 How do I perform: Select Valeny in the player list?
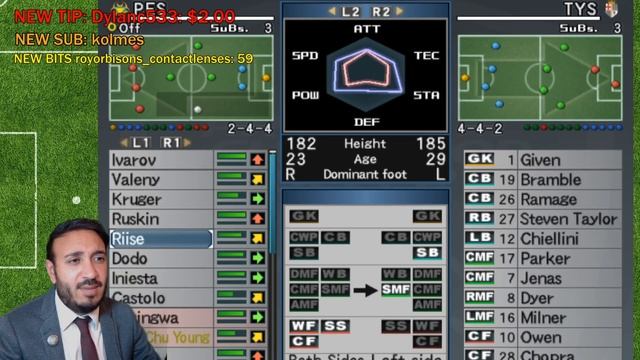coord(161,179)
